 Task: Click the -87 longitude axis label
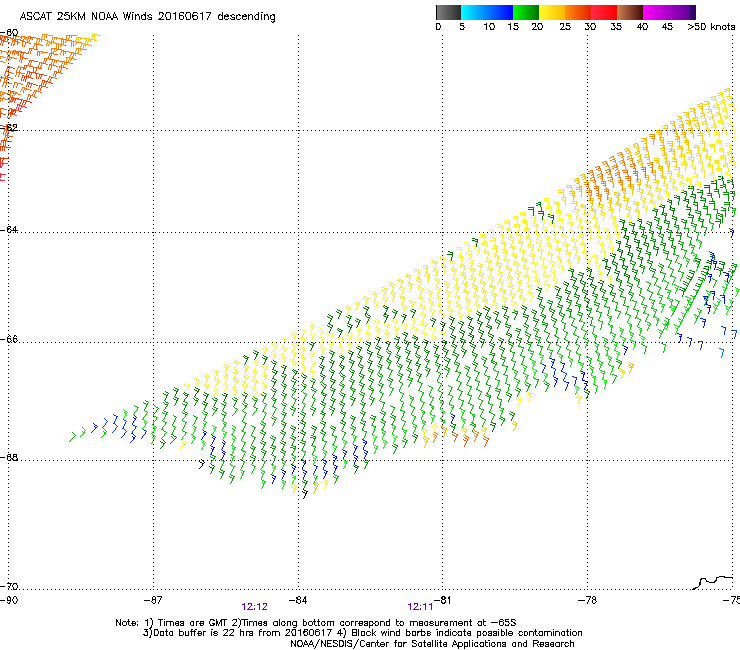pos(152,600)
